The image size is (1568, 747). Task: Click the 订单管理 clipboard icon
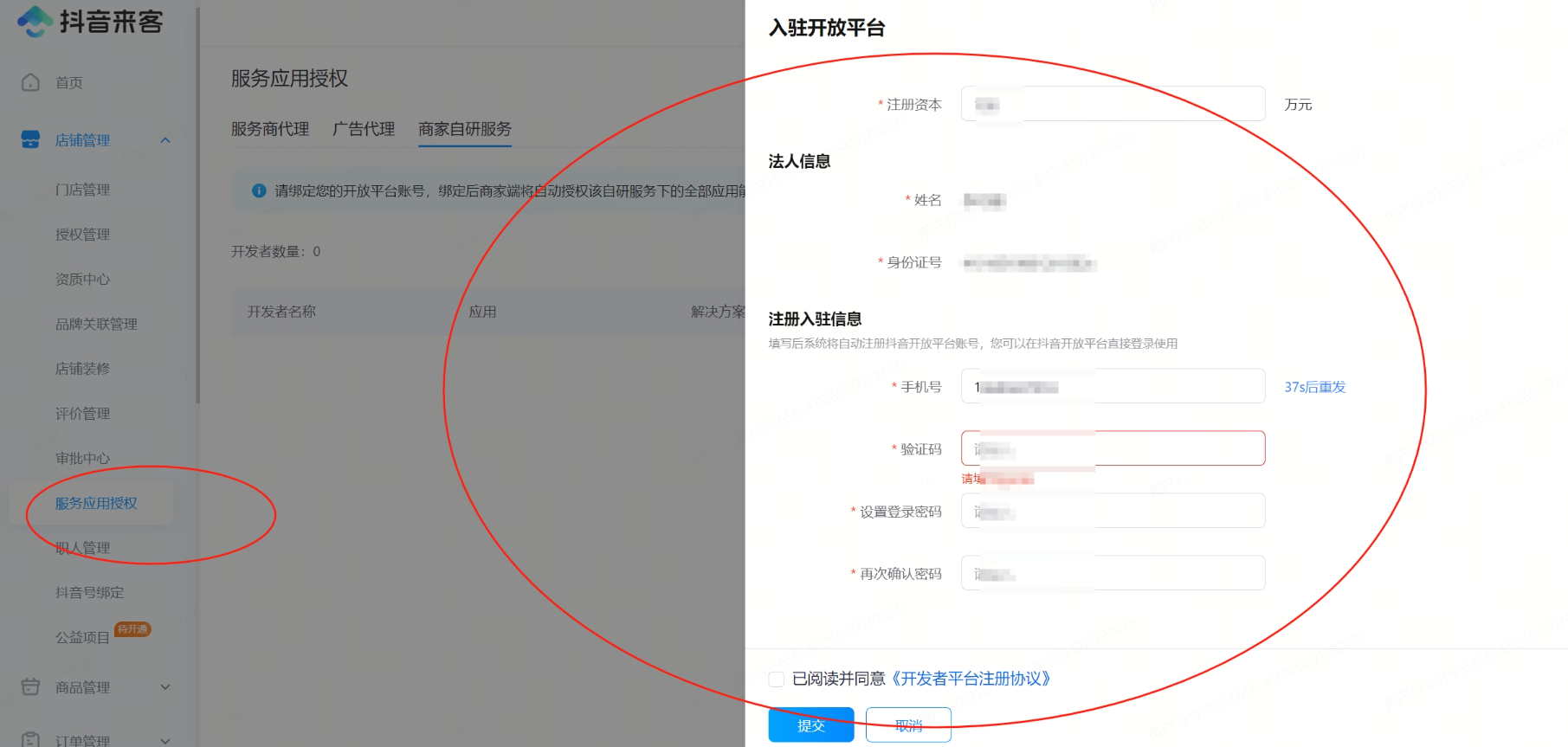coord(31,739)
